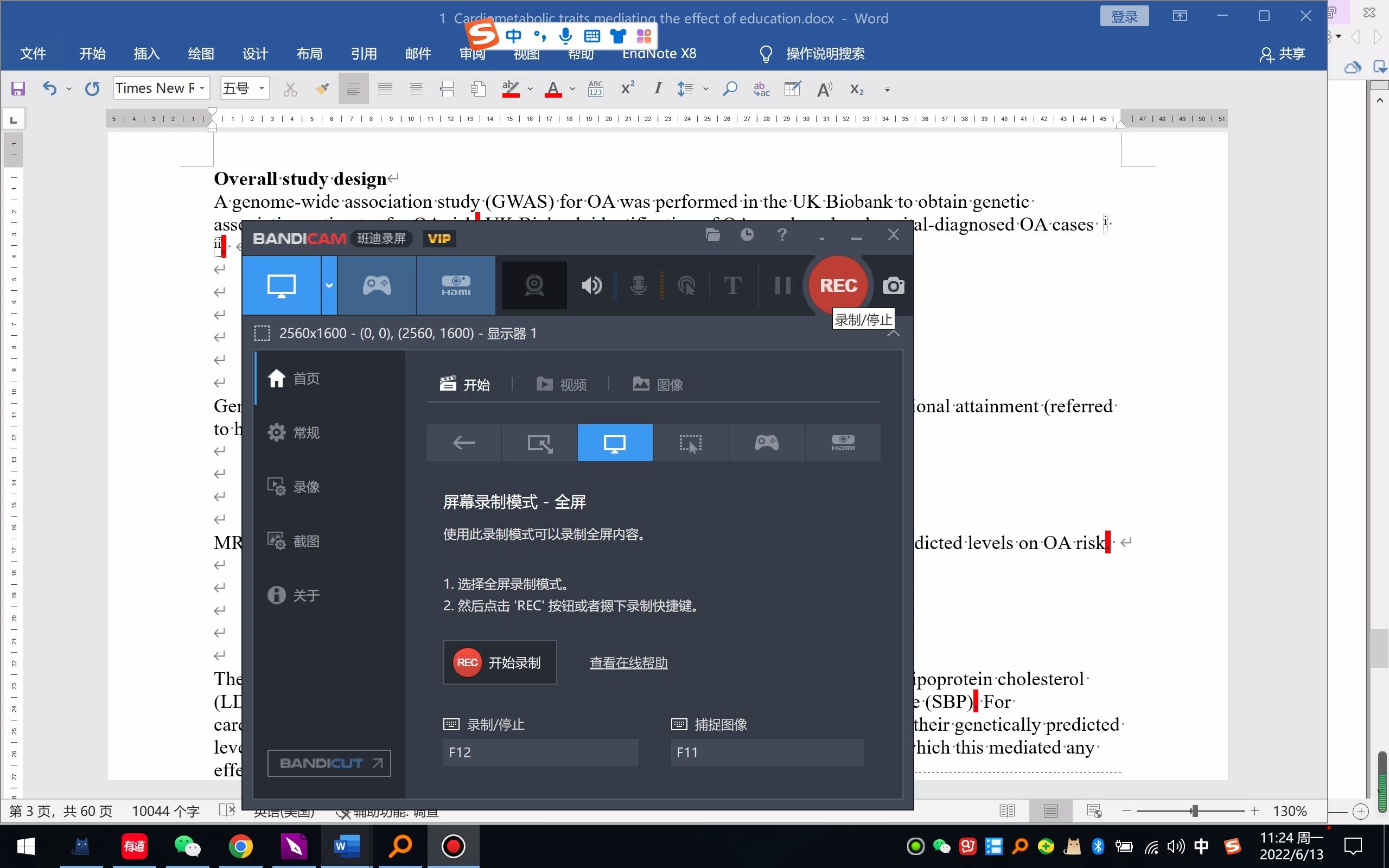Open Bandicam output folder icon
Image resolution: width=1389 pixels, height=868 pixels.
[712, 234]
